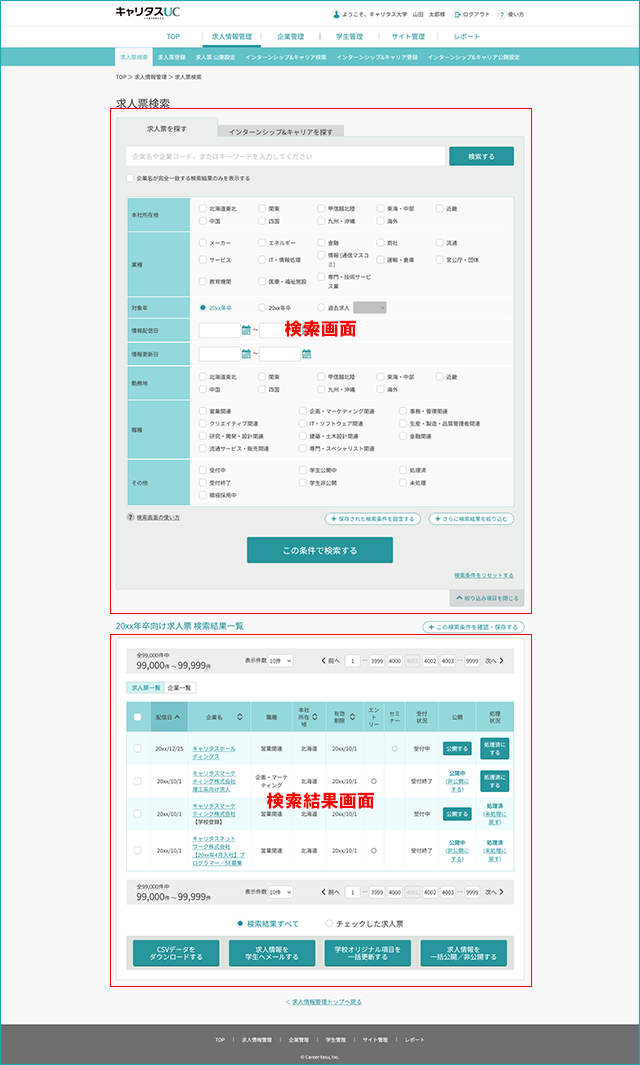This screenshot has height=1065, width=640.
Task: Check the IT・情報処理 industry box
Action: coord(262,259)
